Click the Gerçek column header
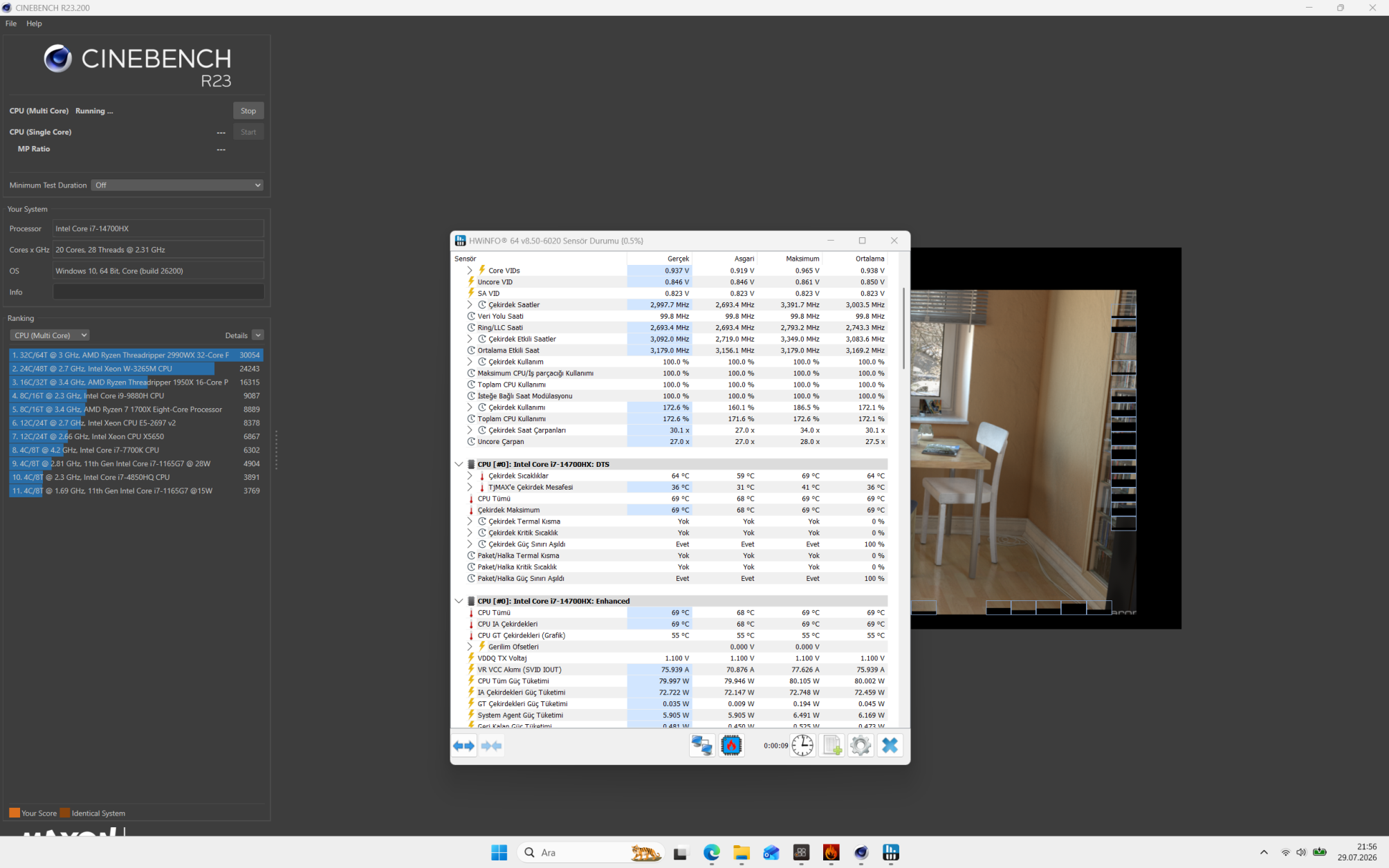This screenshot has width=1389, height=868. pyautogui.click(x=659, y=259)
